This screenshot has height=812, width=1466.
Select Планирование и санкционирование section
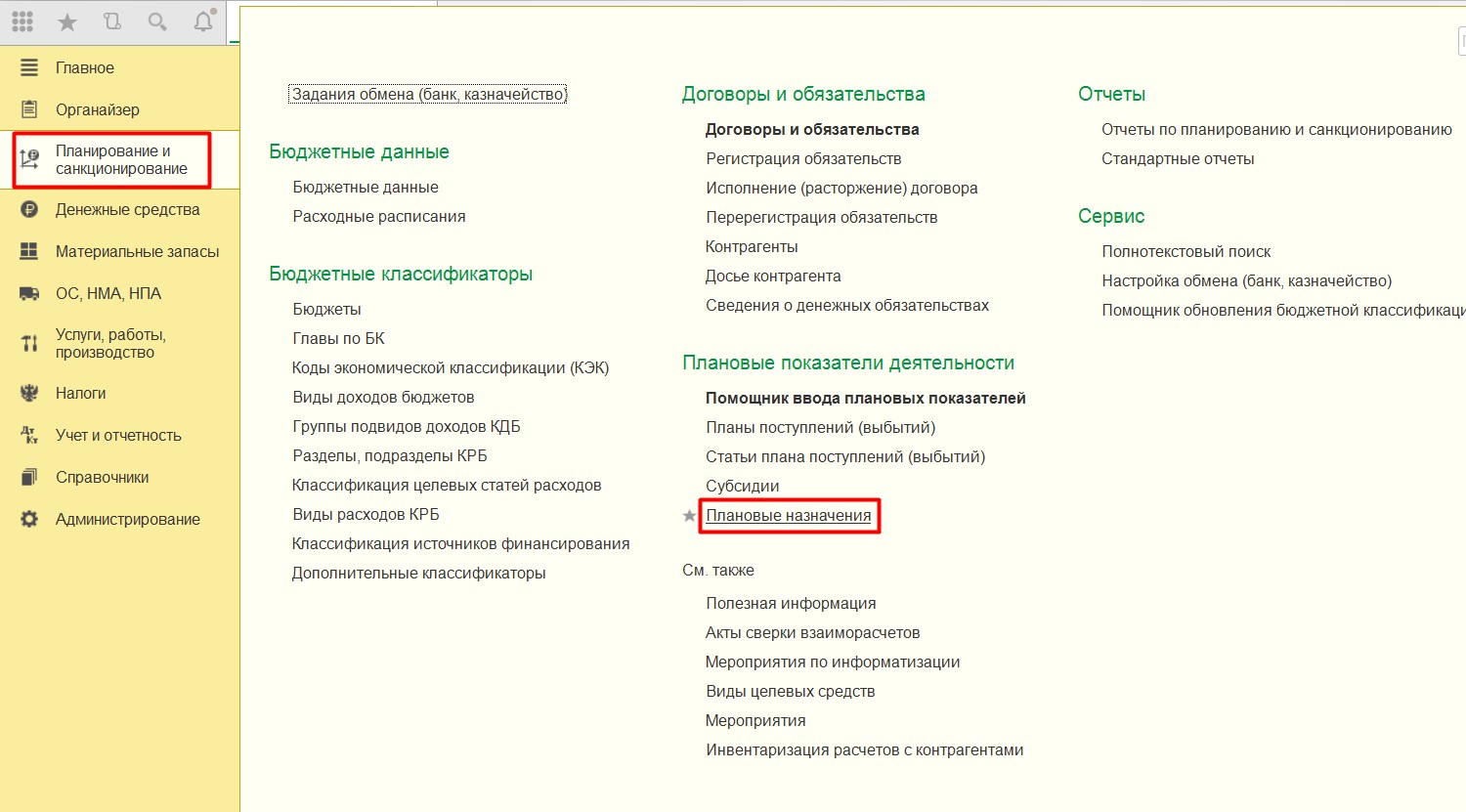click(x=119, y=159)
